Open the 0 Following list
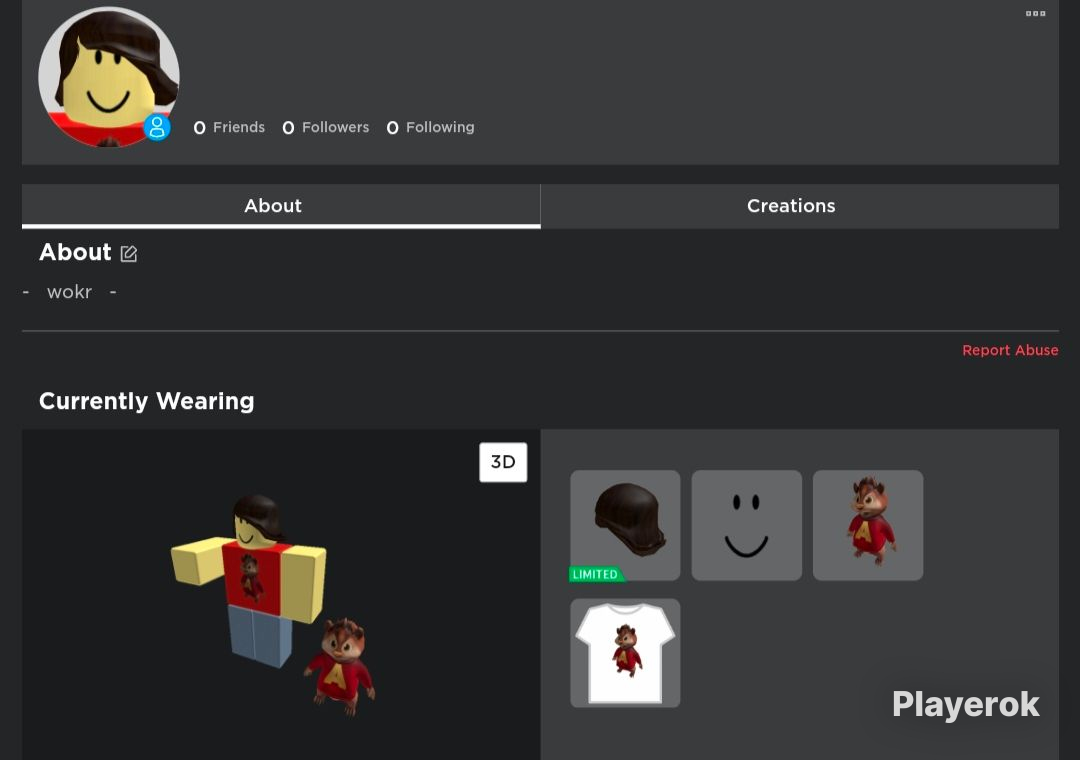 pyautogui.click(x=430, y=127)
